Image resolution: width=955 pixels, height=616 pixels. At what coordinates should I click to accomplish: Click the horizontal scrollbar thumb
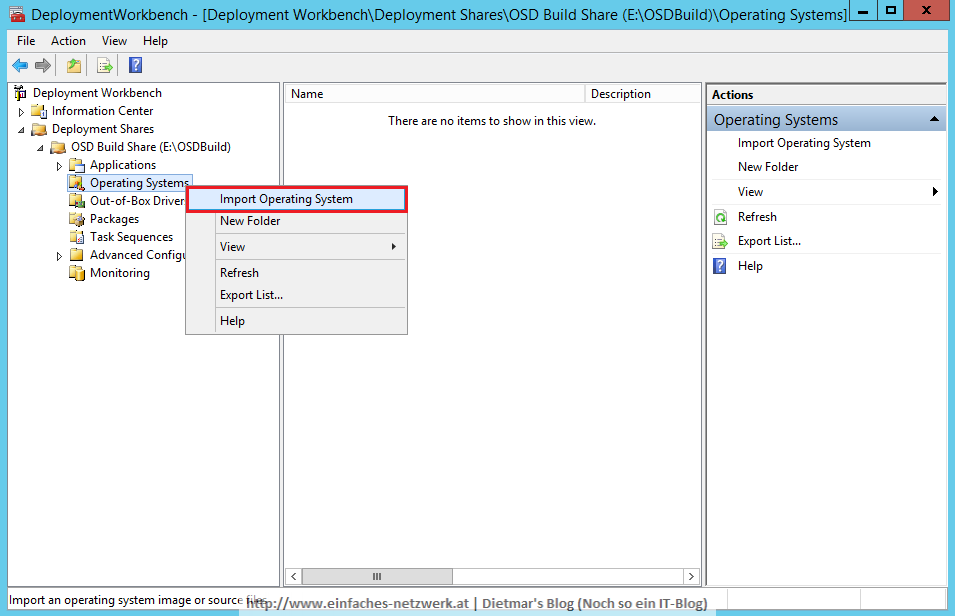click(377, 576)
